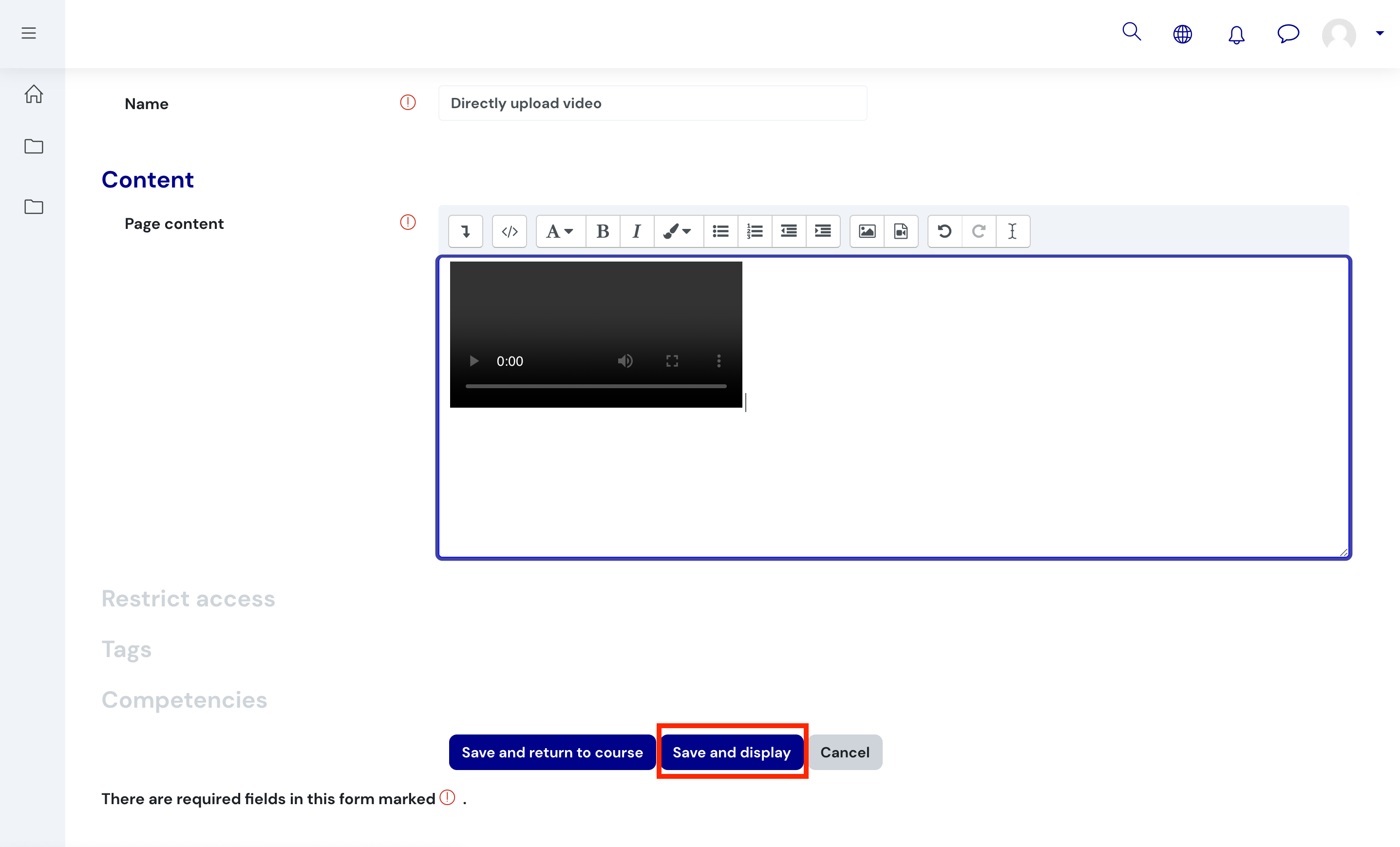Open the second sidebar folder icon

(34, 207)
